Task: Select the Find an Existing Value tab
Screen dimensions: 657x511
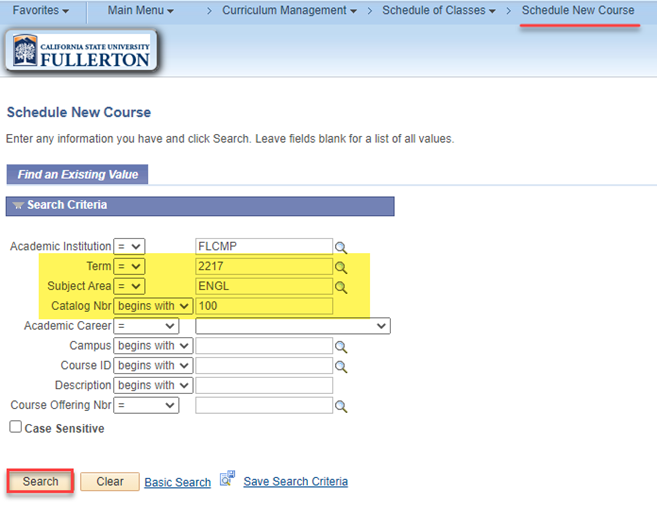Action: pos(77,174)
